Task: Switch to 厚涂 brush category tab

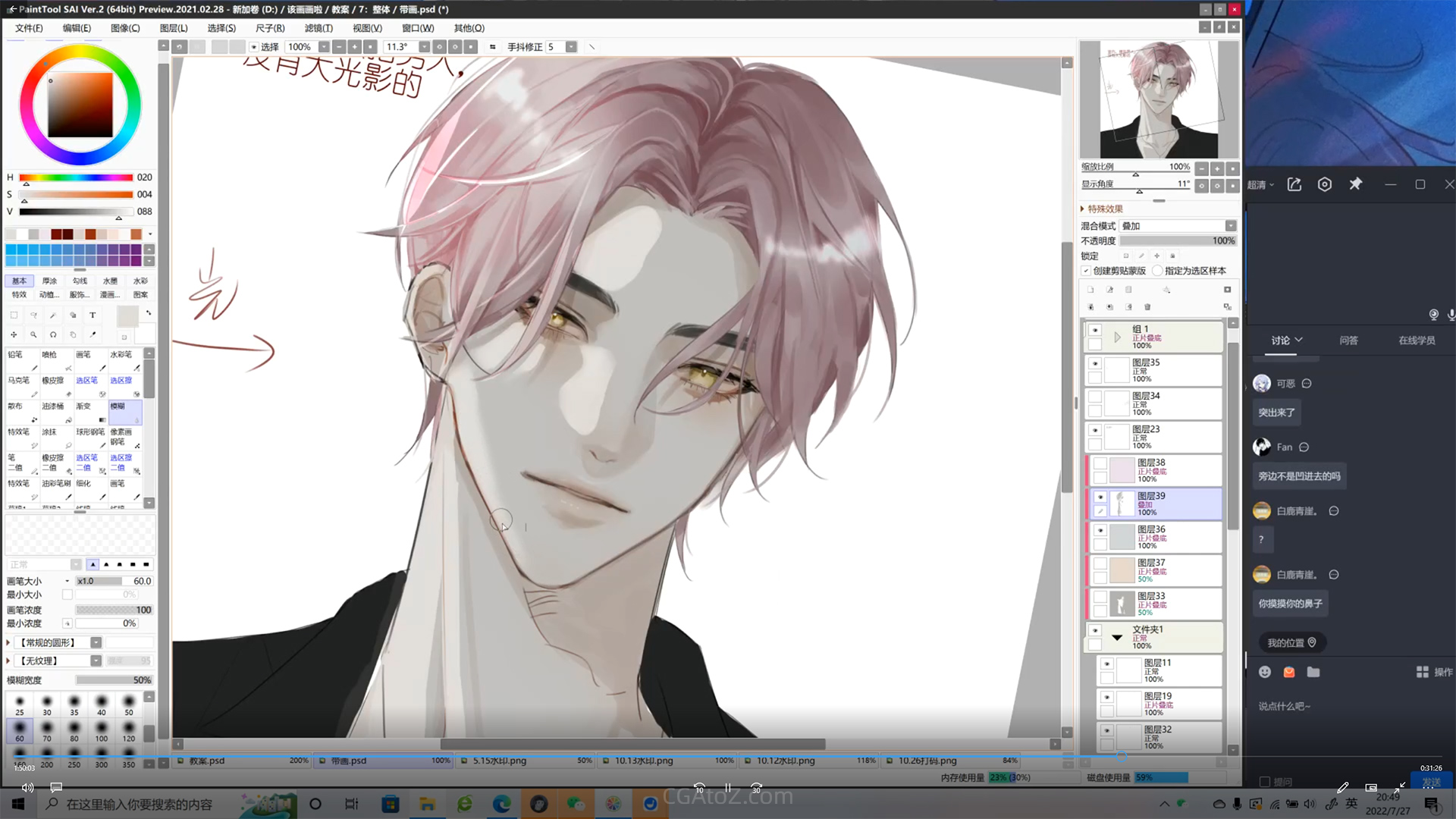Action: [49, 281]
